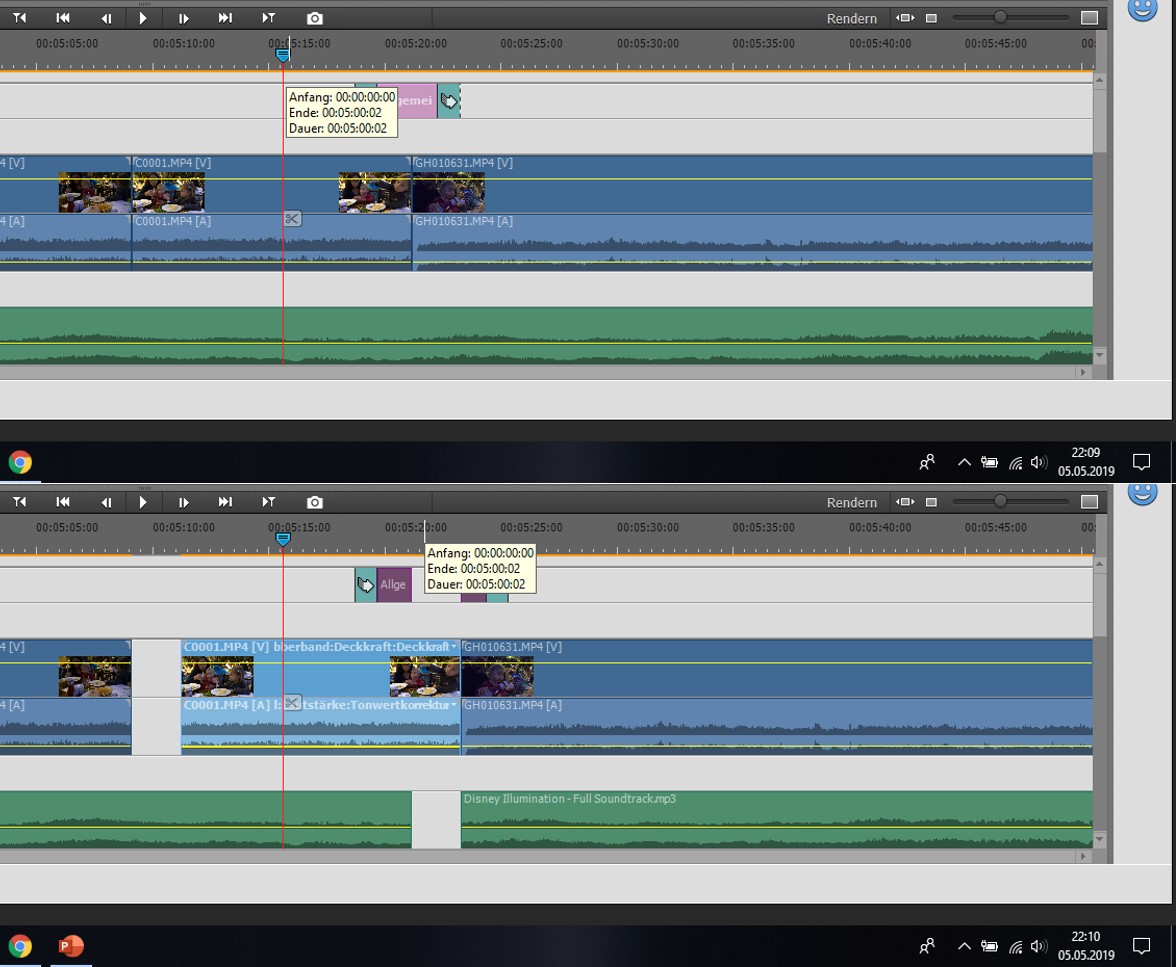Screen dimensions: 1176x967
Task: Open the notification center in the 22:09 taskbar
Action: click(x=1141, y=462)
